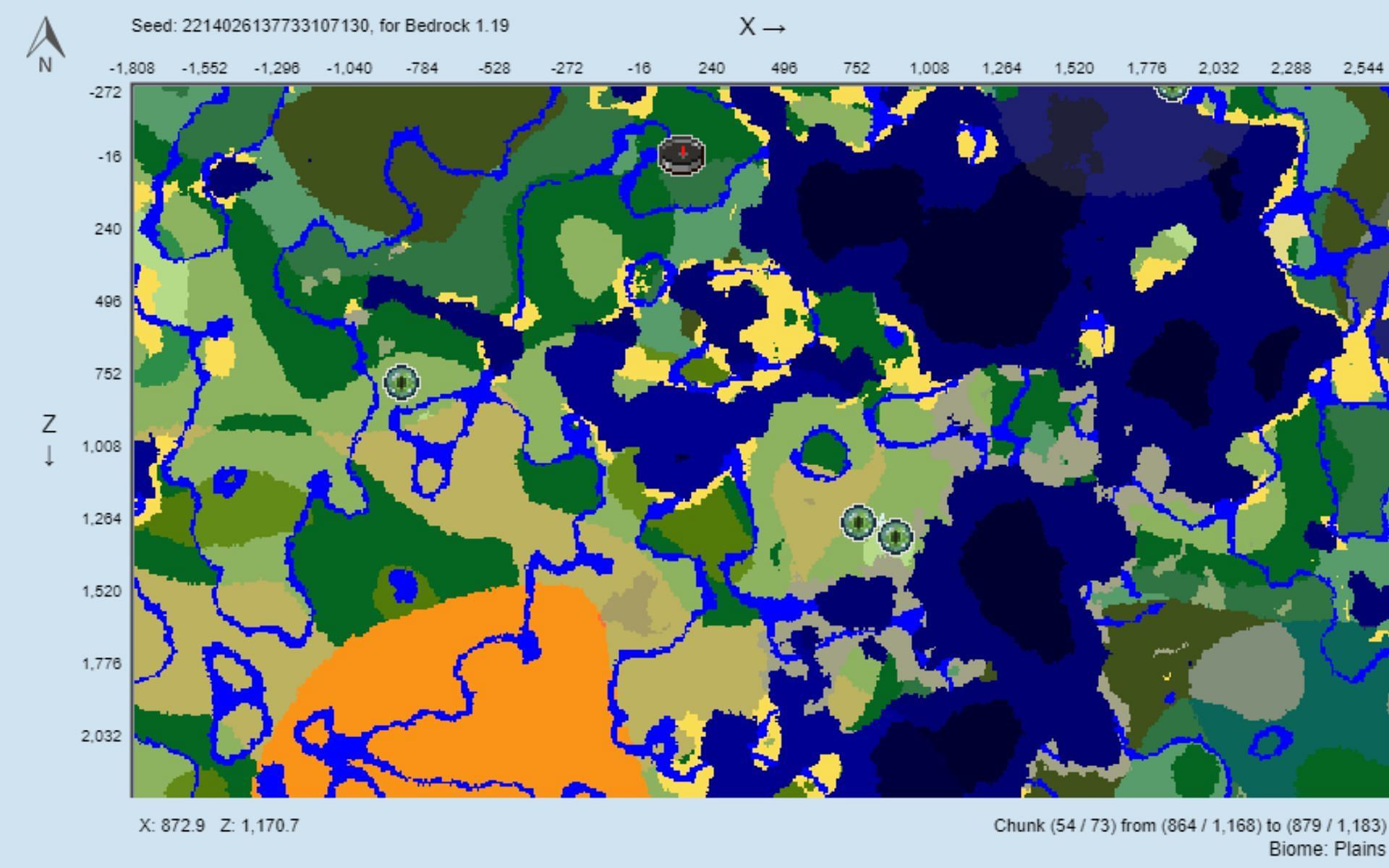Image resolution: width=1389 pixels, height=868 pixels.
Task: Click the X axis tick label 2,544
Action: (1363, 68)
